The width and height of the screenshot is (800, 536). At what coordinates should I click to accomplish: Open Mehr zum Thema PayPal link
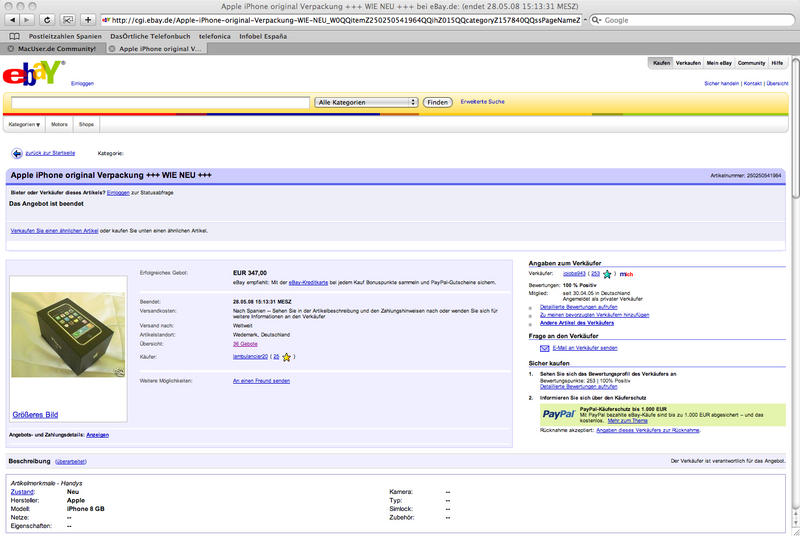point(627,421)
